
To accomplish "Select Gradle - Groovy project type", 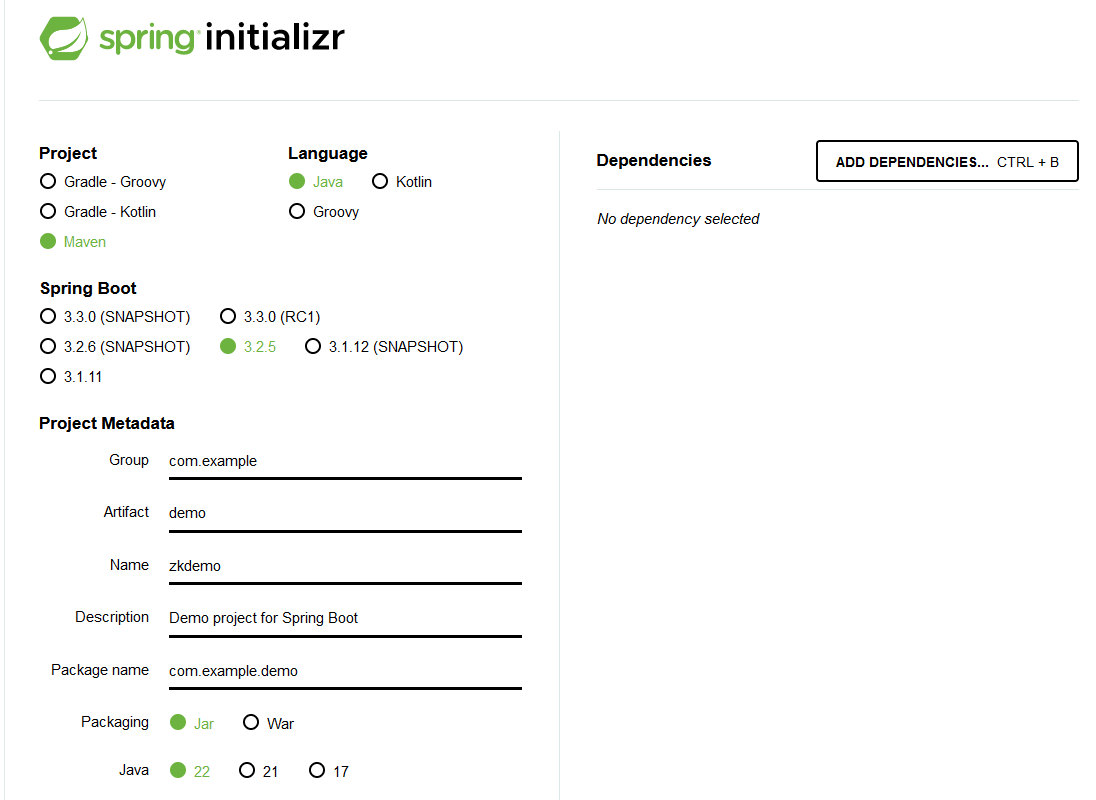I will point(103,182).
